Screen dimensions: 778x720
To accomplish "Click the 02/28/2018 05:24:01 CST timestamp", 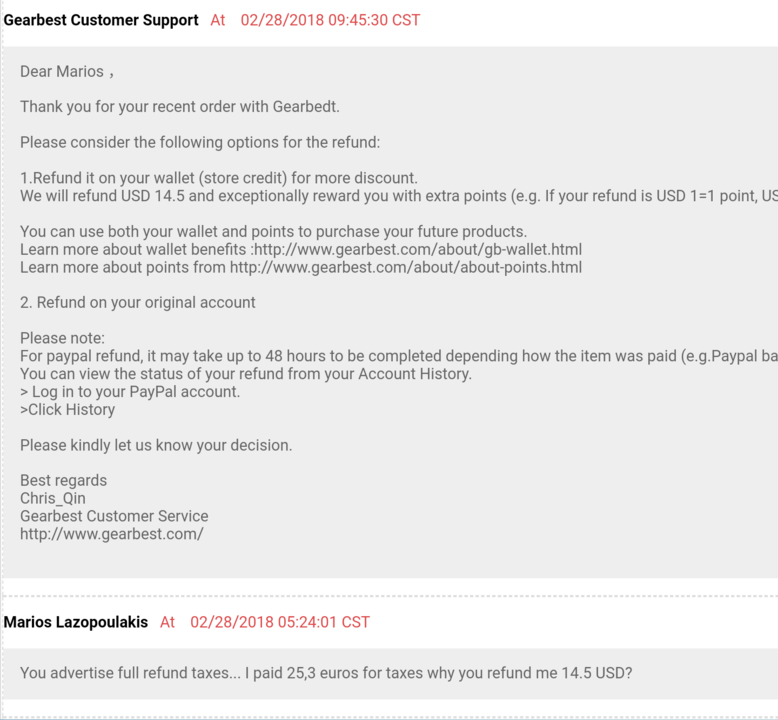I will click(280, 622).
